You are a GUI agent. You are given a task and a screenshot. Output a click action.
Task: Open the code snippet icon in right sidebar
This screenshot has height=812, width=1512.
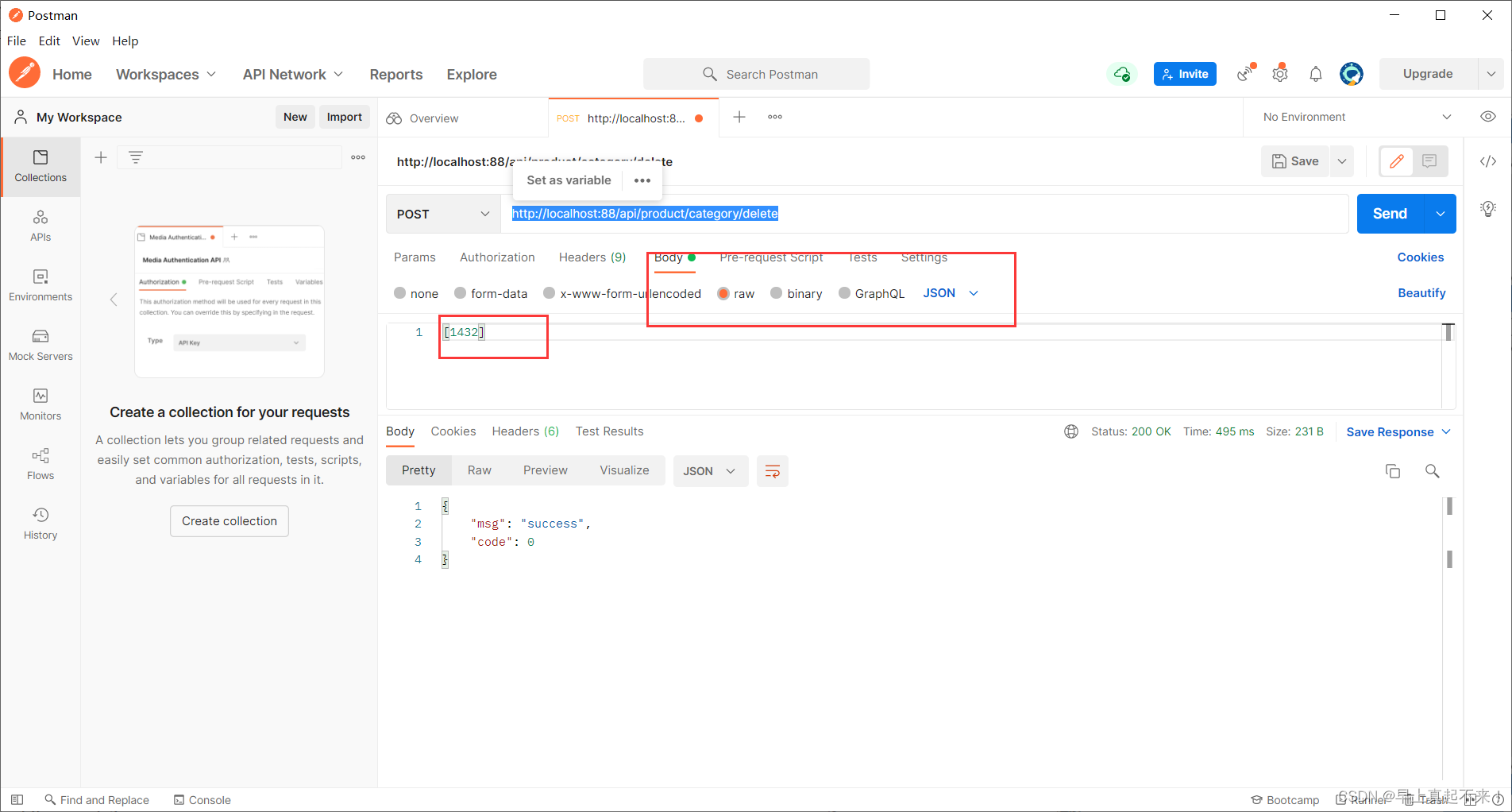click(x=1488, y=161)
